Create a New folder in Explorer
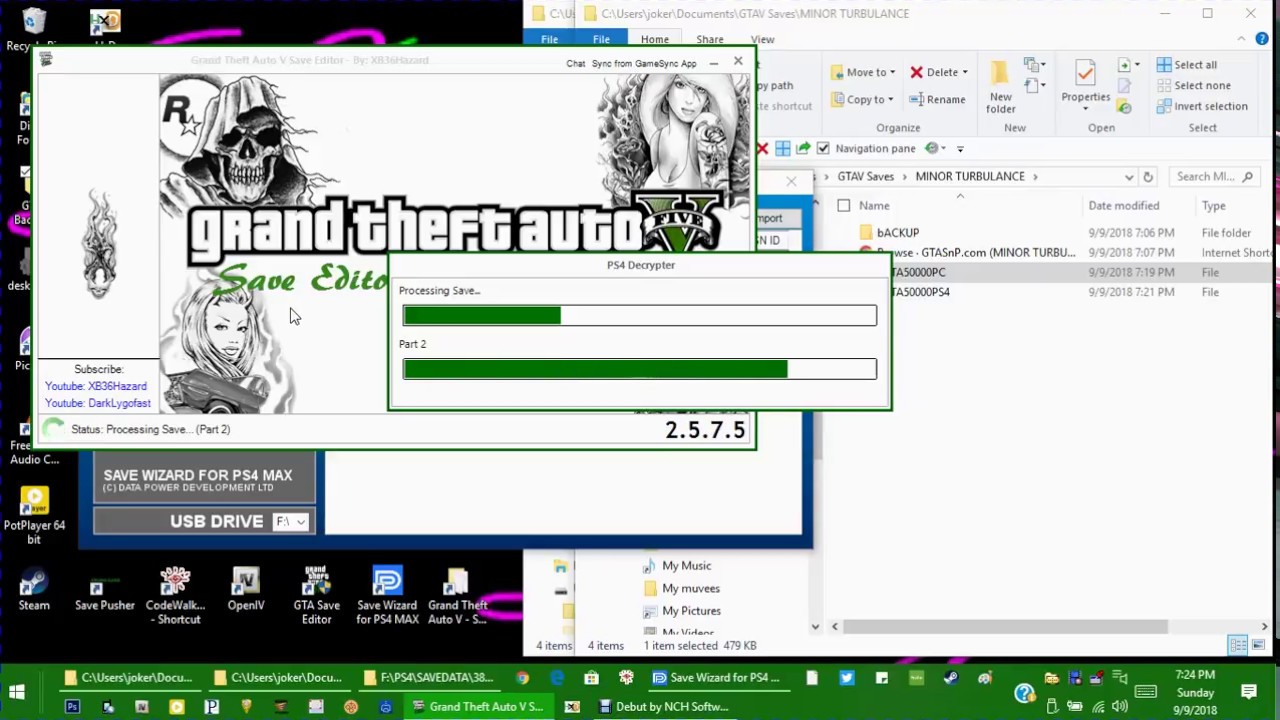 point(1000,88)
